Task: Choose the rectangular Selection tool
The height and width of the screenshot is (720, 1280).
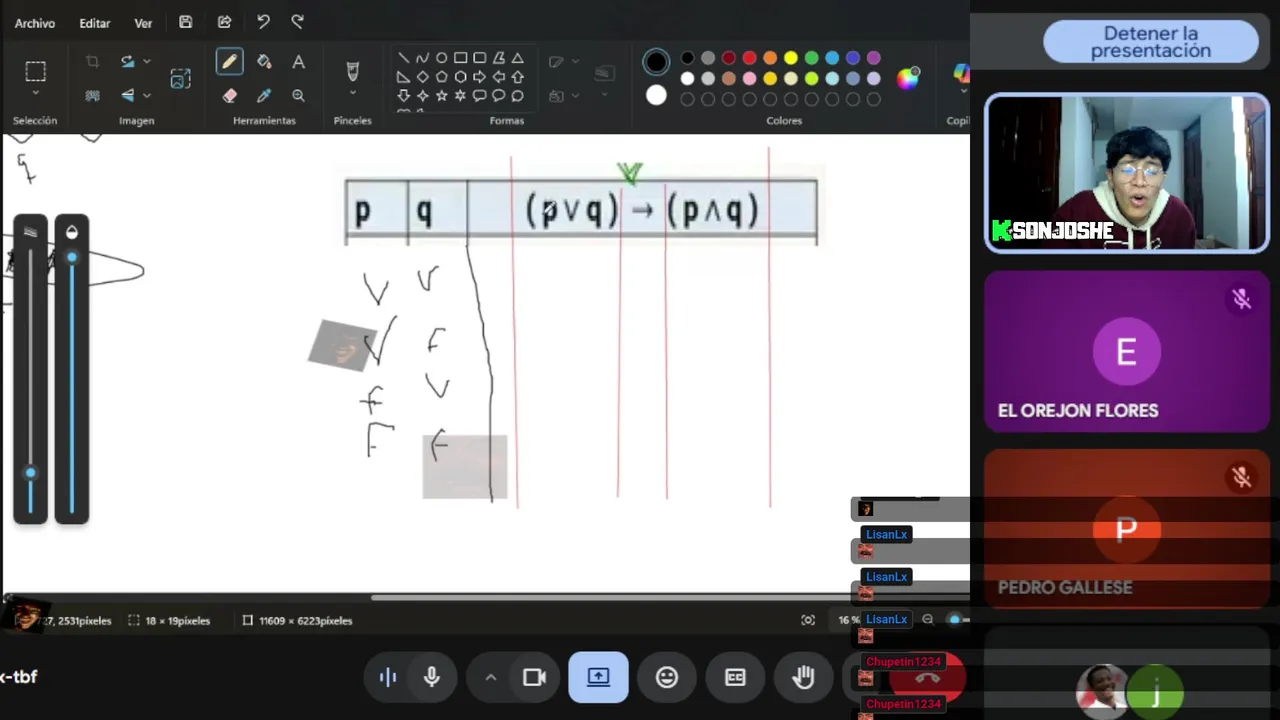Action: 35,72
